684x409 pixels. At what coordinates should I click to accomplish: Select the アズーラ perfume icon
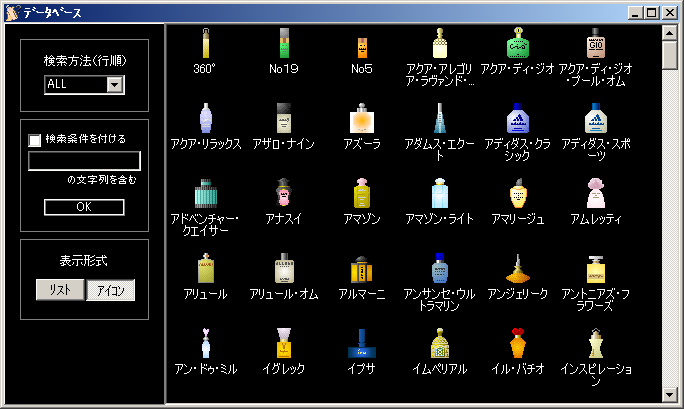(x=362, y=119)
